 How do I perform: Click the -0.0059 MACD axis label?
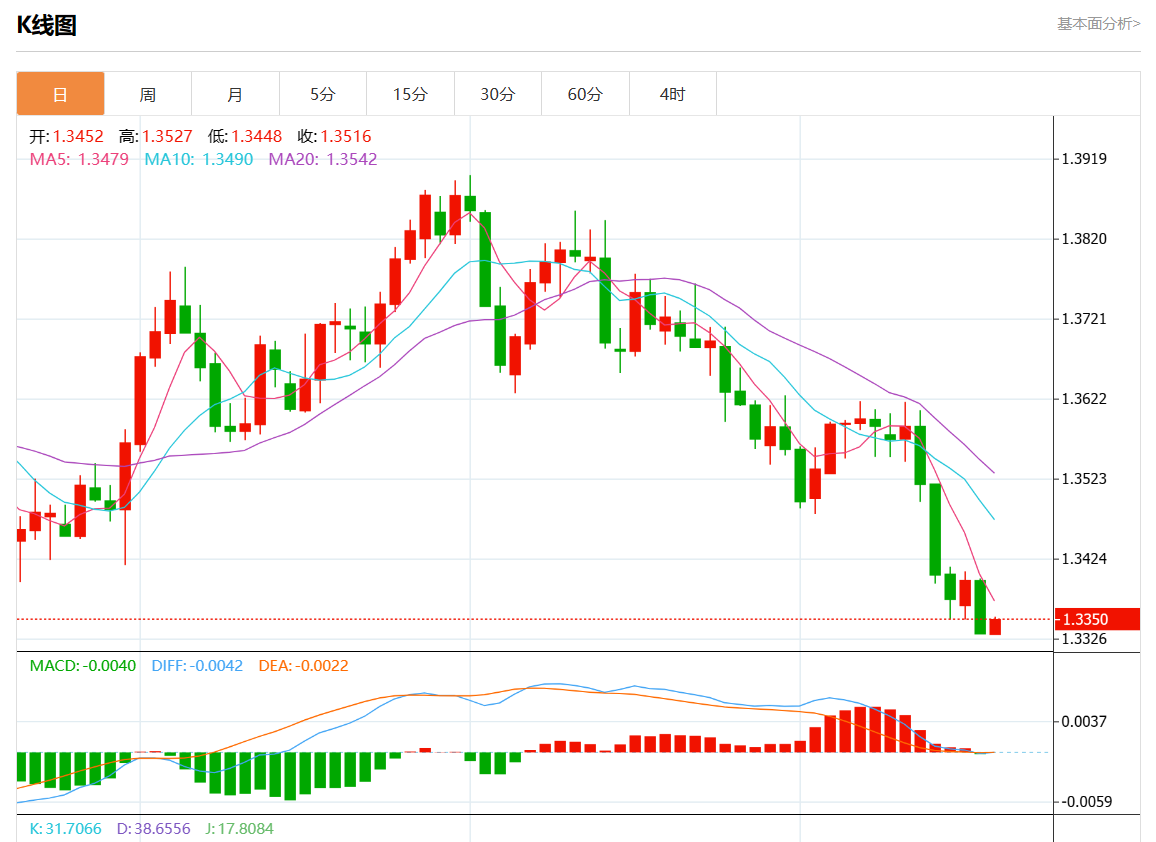1085,801
